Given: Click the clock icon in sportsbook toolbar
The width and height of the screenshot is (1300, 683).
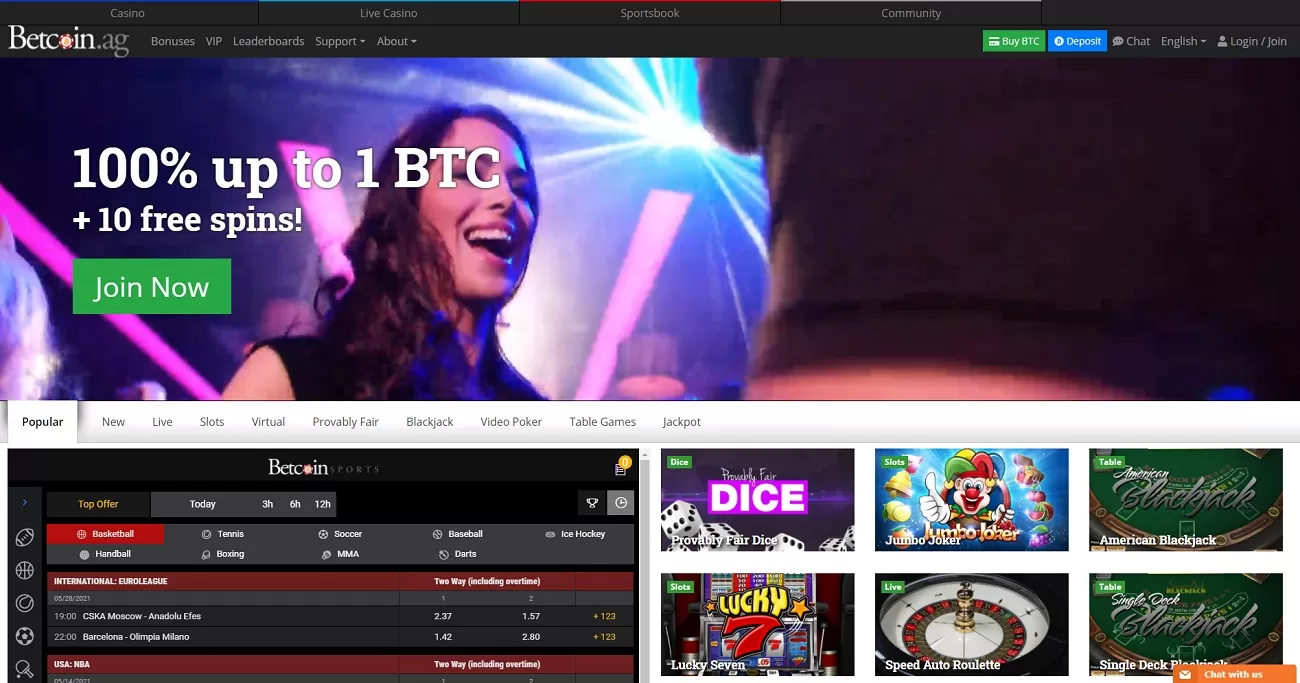Looking at the screenshot, I should point(621,504).
